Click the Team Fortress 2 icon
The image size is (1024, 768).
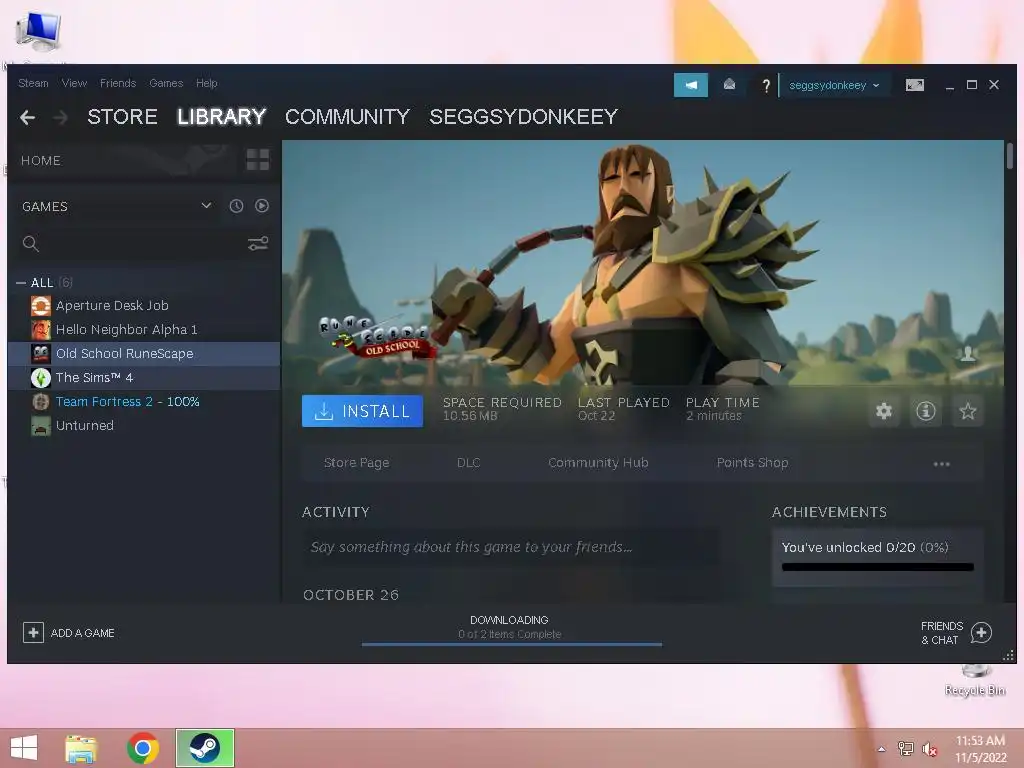click(x=40, y=402)
